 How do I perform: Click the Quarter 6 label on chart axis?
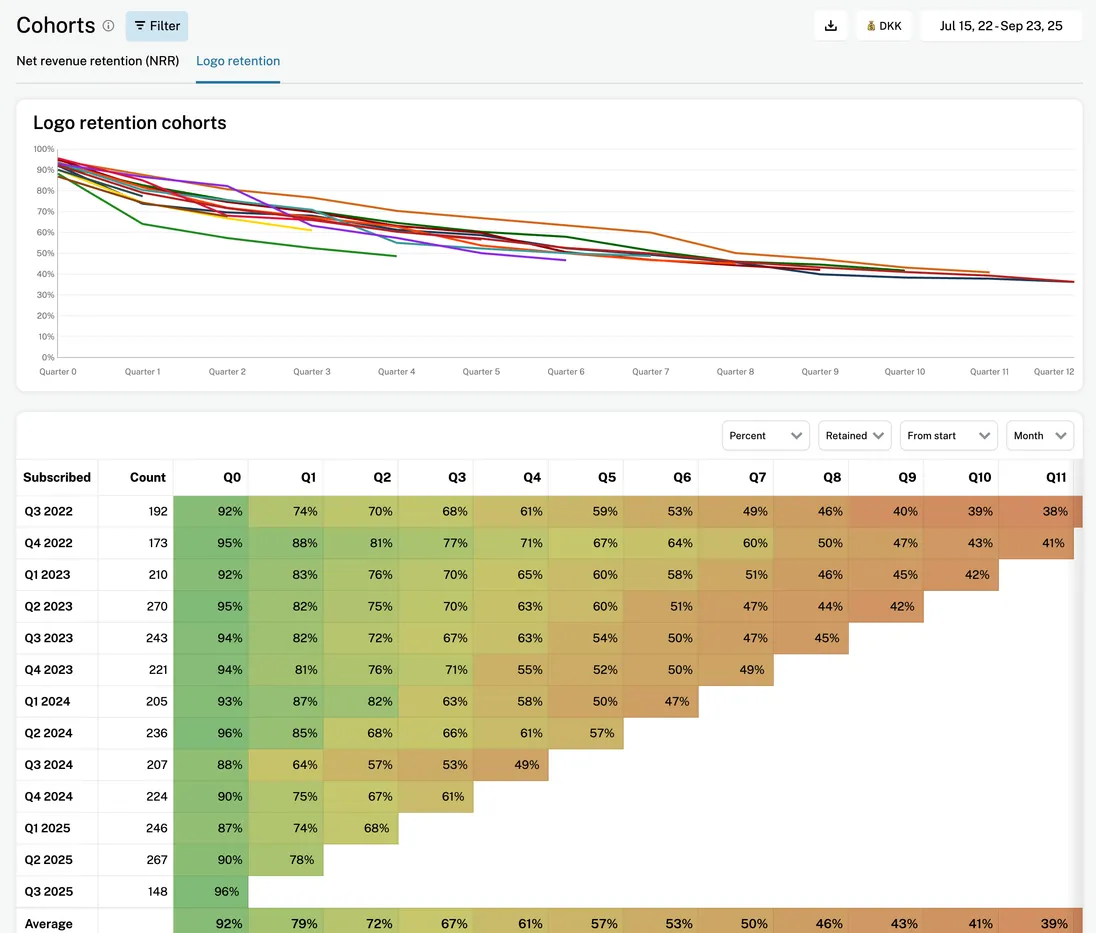(566, 372)
